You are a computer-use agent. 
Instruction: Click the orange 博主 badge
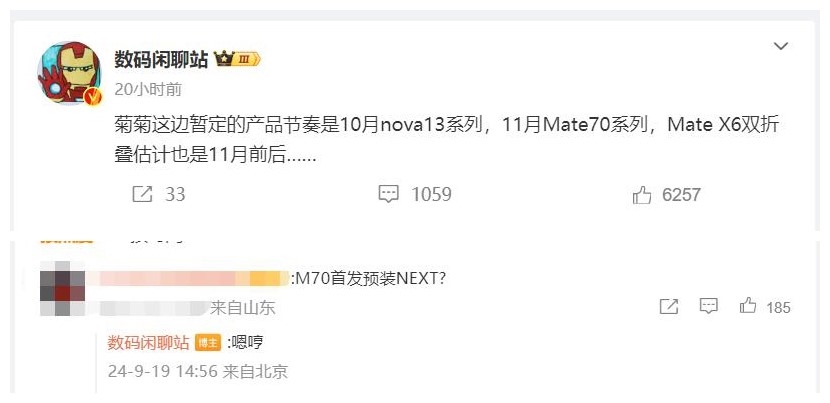tap(208, 343)
